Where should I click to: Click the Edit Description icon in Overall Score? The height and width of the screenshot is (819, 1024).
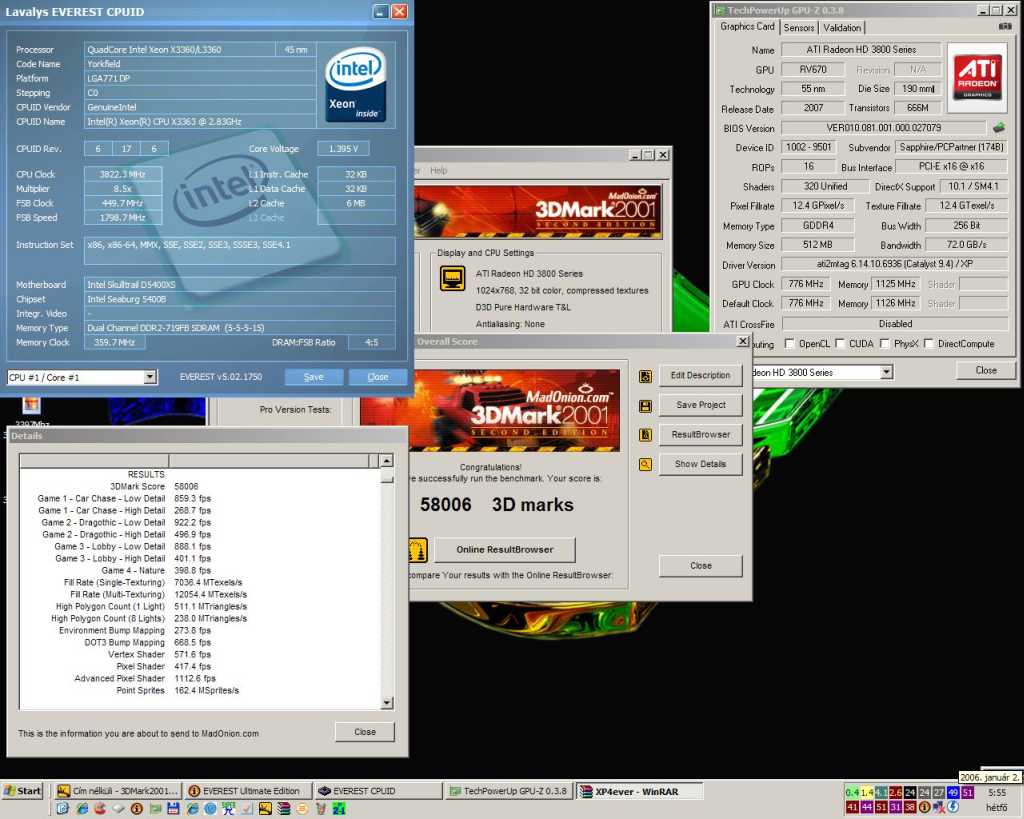[x=645, y=376]
